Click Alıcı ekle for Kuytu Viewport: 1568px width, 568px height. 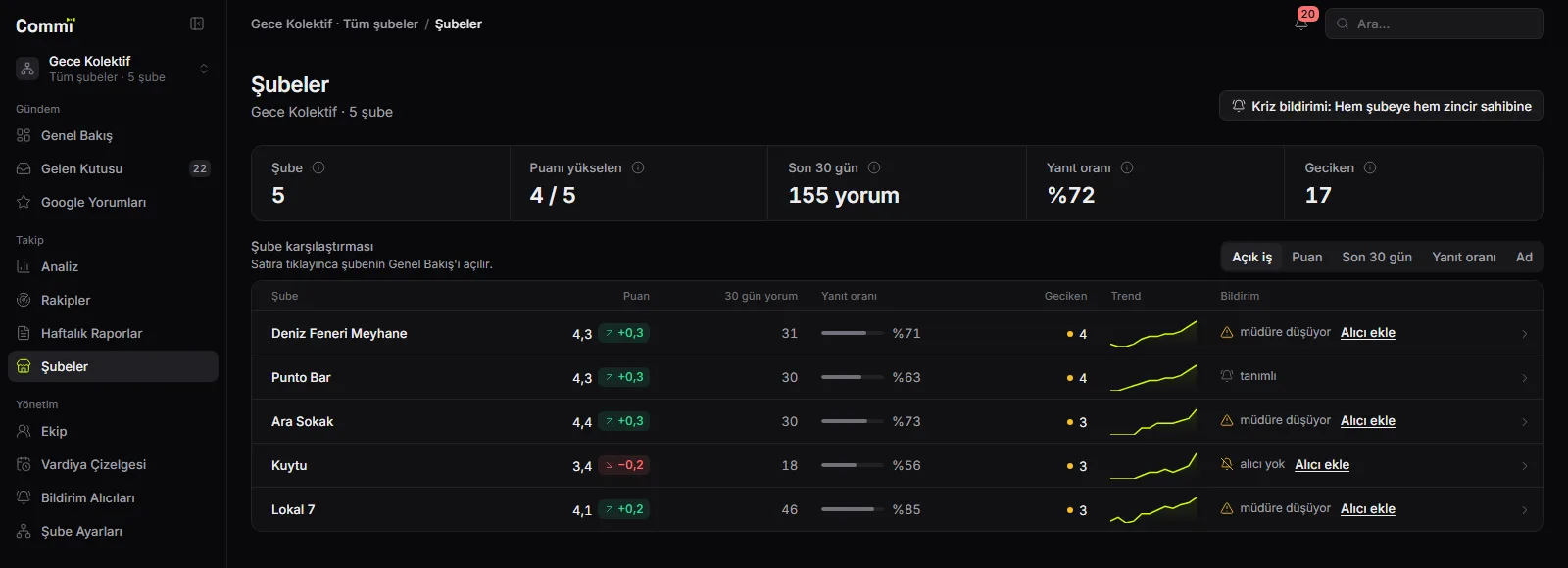coord(1322,465)
